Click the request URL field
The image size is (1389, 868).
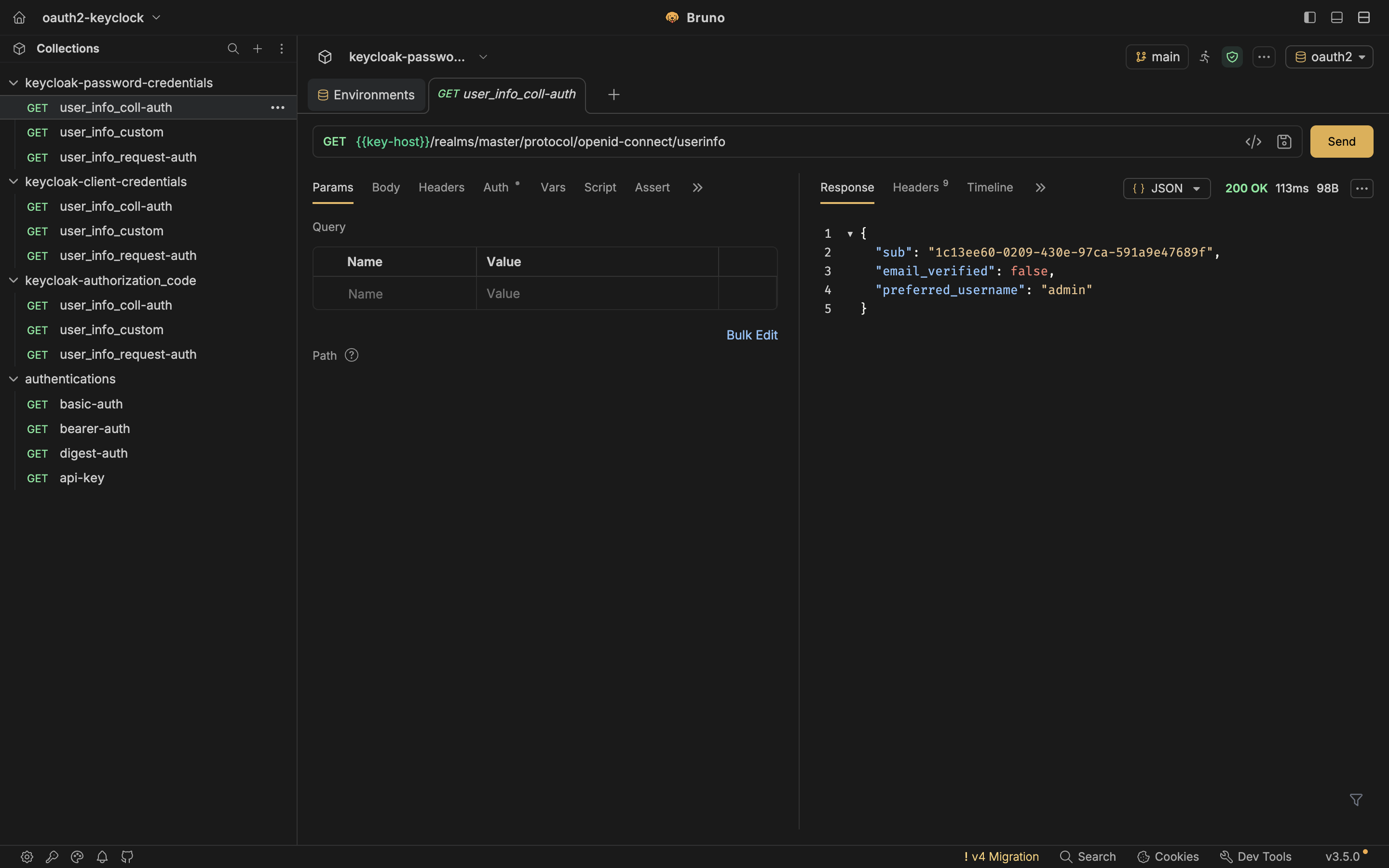[795, 142]
